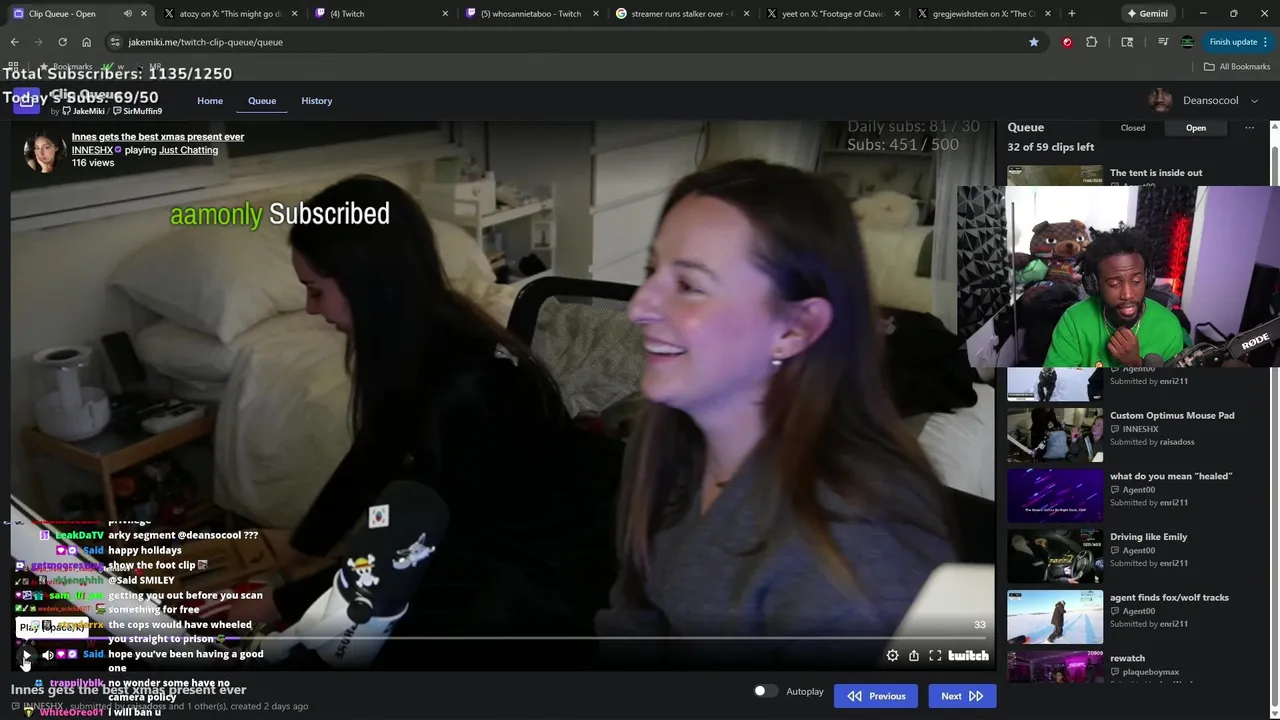
Task: Toggle the Autoplay switch
Action: point(765,691)
